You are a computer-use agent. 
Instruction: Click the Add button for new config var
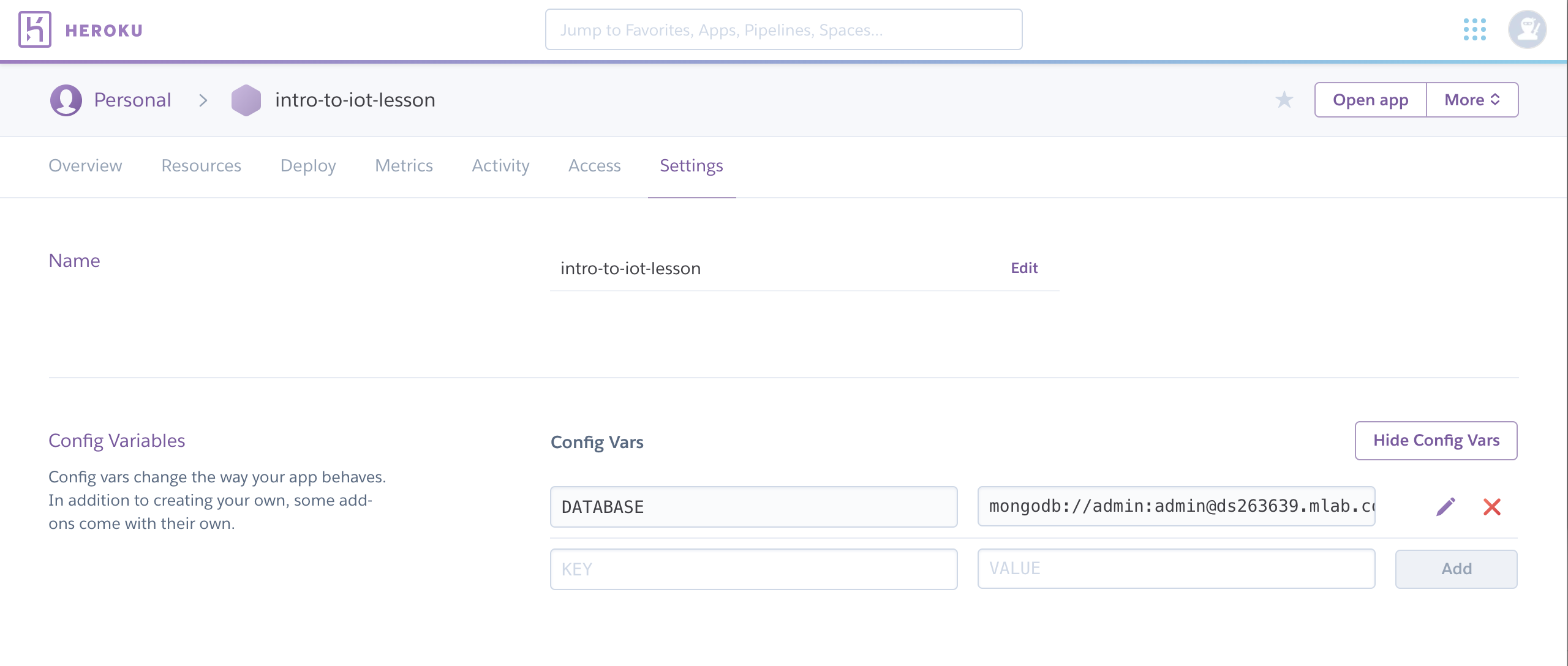click(1457, 568)
